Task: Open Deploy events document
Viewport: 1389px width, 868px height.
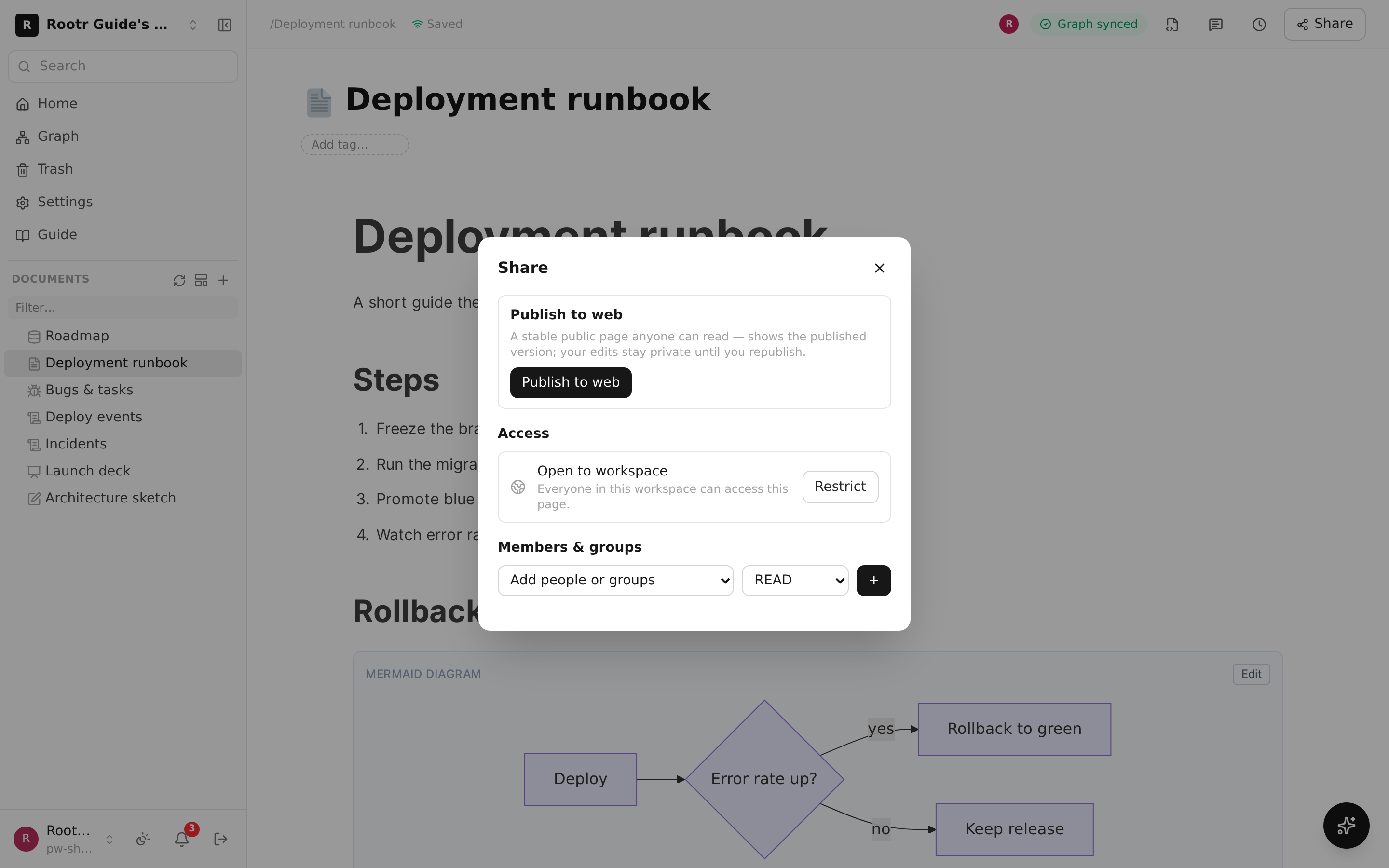Action: [123, 417]
